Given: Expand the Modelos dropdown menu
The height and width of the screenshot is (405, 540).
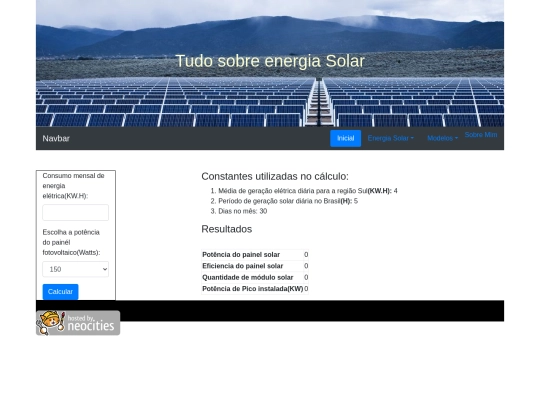Looking at the screenshot, I should tap(443, 138).
